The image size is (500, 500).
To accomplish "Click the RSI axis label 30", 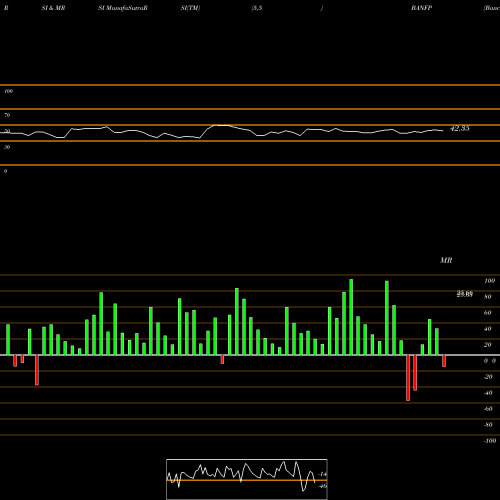I will point(7,147).
